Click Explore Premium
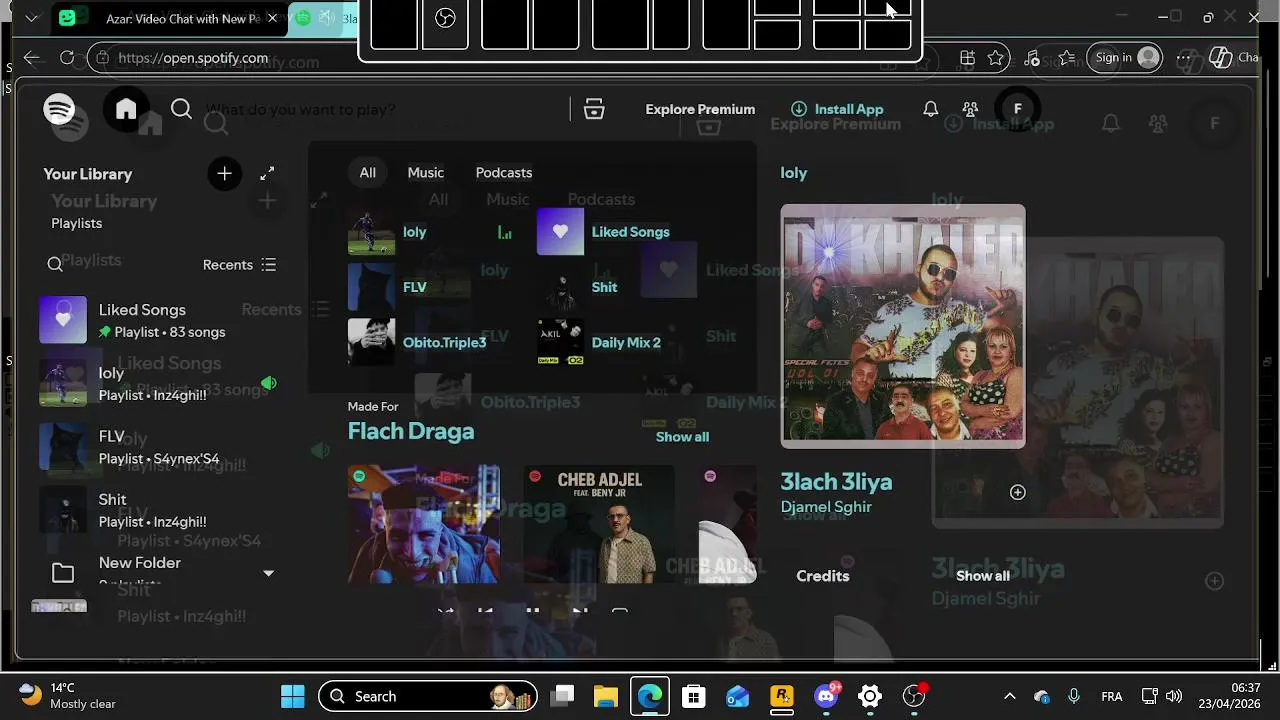The image size is (1280, 720). click(x=700, y=109)
